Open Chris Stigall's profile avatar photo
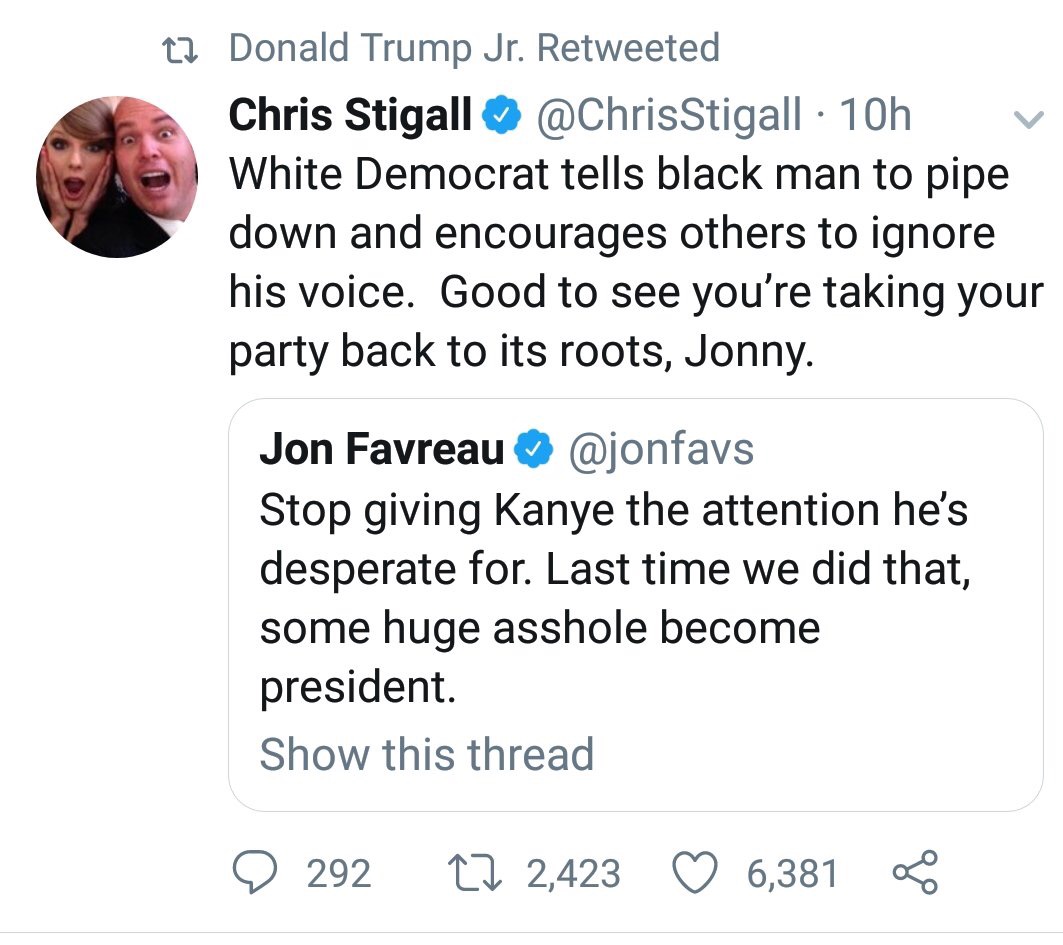 (117, 177)
